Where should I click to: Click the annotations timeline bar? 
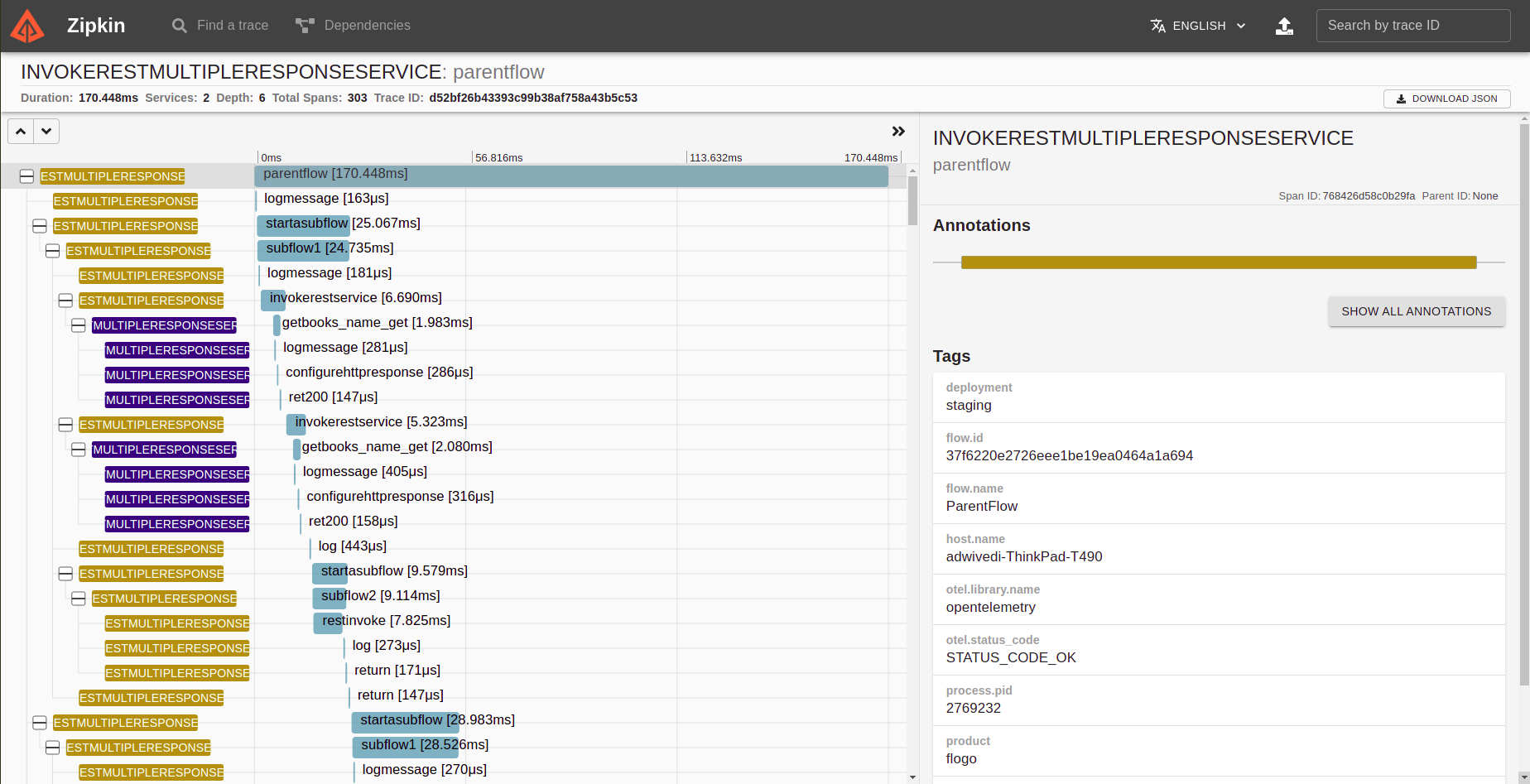tap(1218, 262)
